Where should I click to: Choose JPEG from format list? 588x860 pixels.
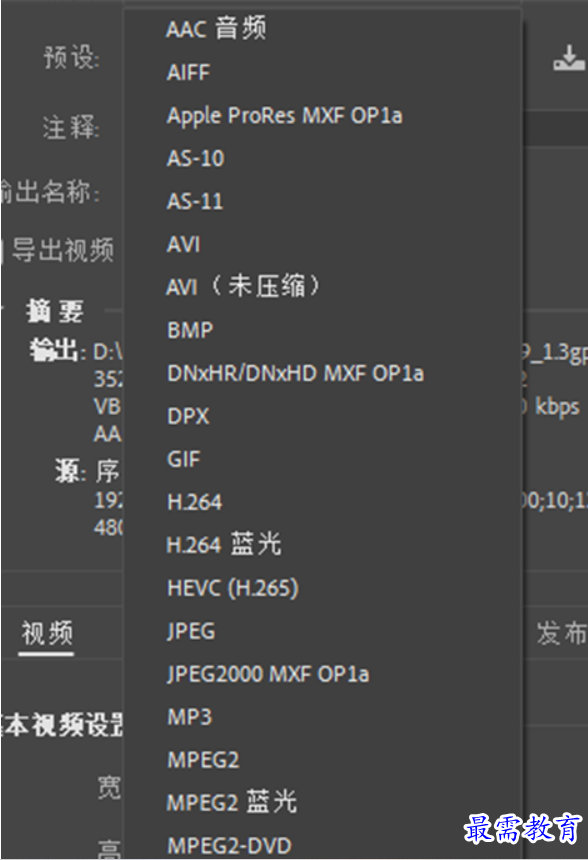click(x=191, y=631)
